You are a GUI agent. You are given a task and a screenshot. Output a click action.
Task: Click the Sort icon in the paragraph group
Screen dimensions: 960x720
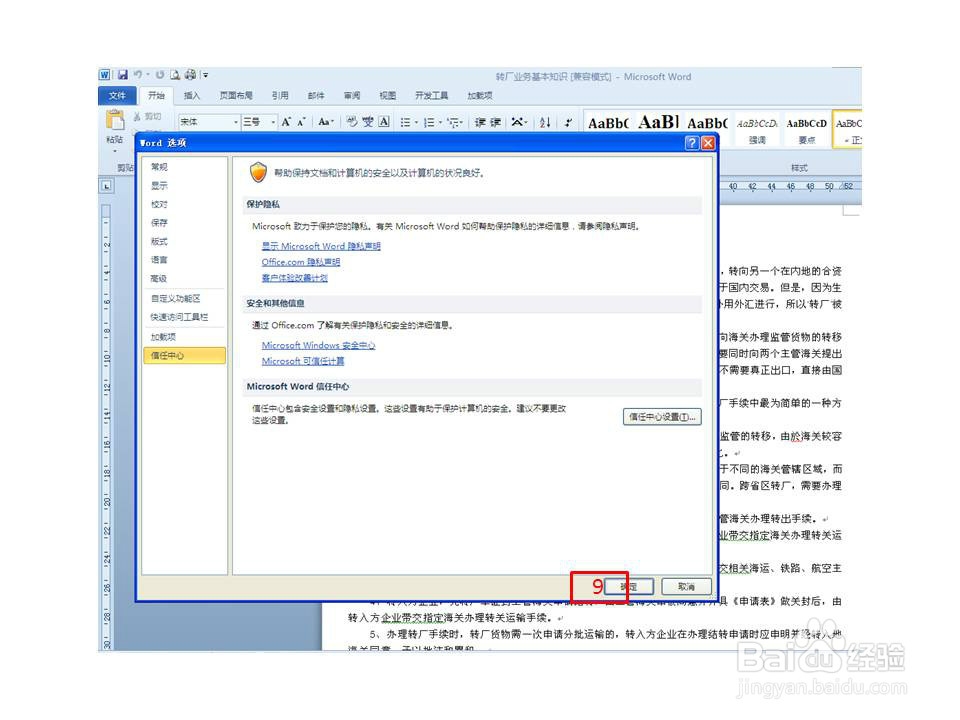pyautogui.click(x=546, y=122)
